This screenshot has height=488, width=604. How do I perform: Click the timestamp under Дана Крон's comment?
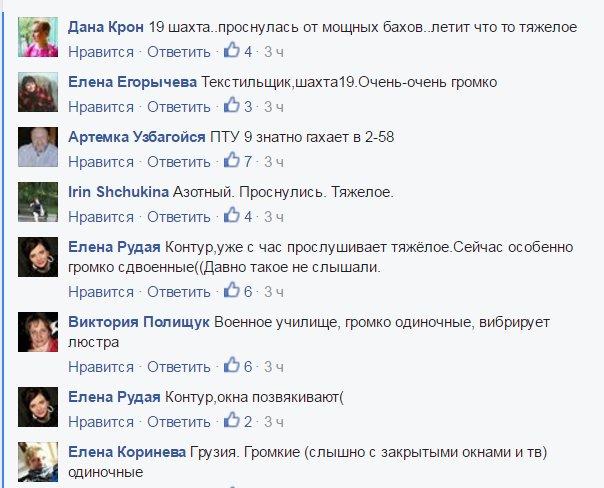tap(274, 52)
